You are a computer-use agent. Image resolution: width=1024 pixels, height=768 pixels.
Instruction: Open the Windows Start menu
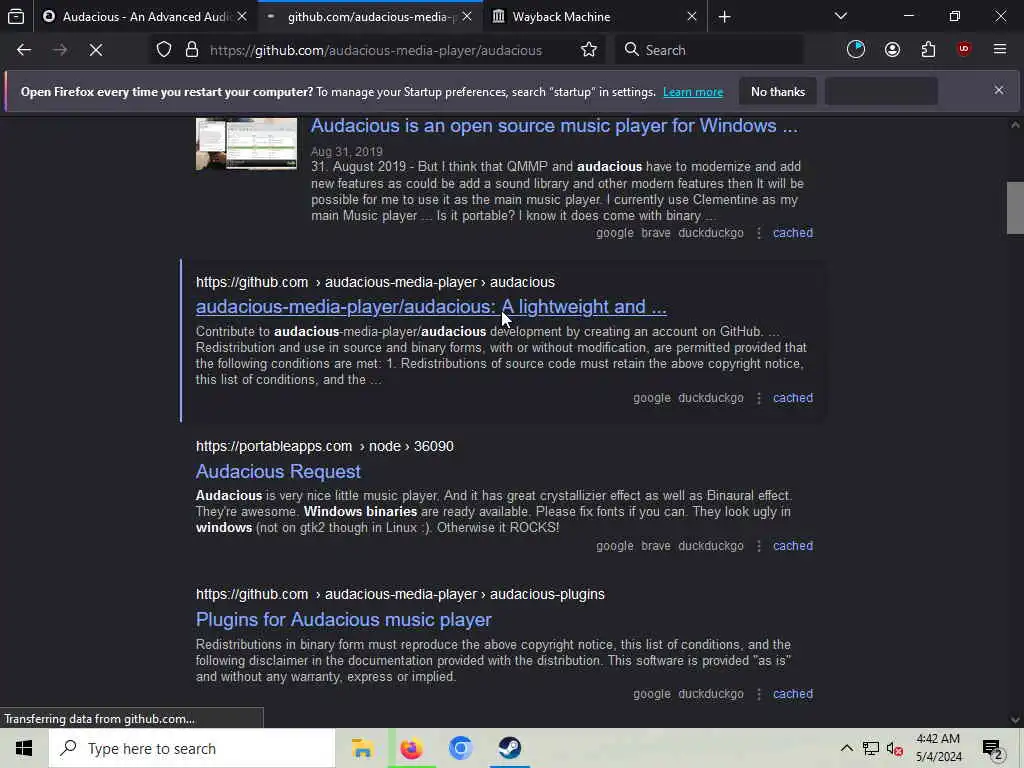24,748
